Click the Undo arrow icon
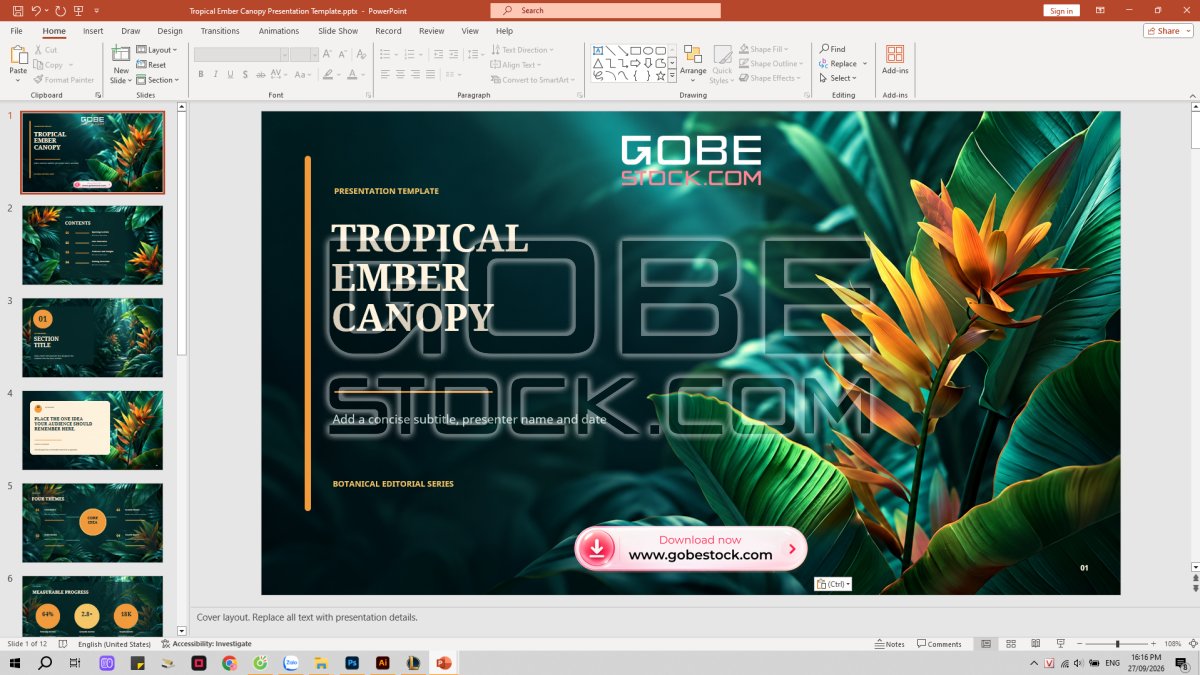This screenshot has height=675, width=1200. (37, 10)
